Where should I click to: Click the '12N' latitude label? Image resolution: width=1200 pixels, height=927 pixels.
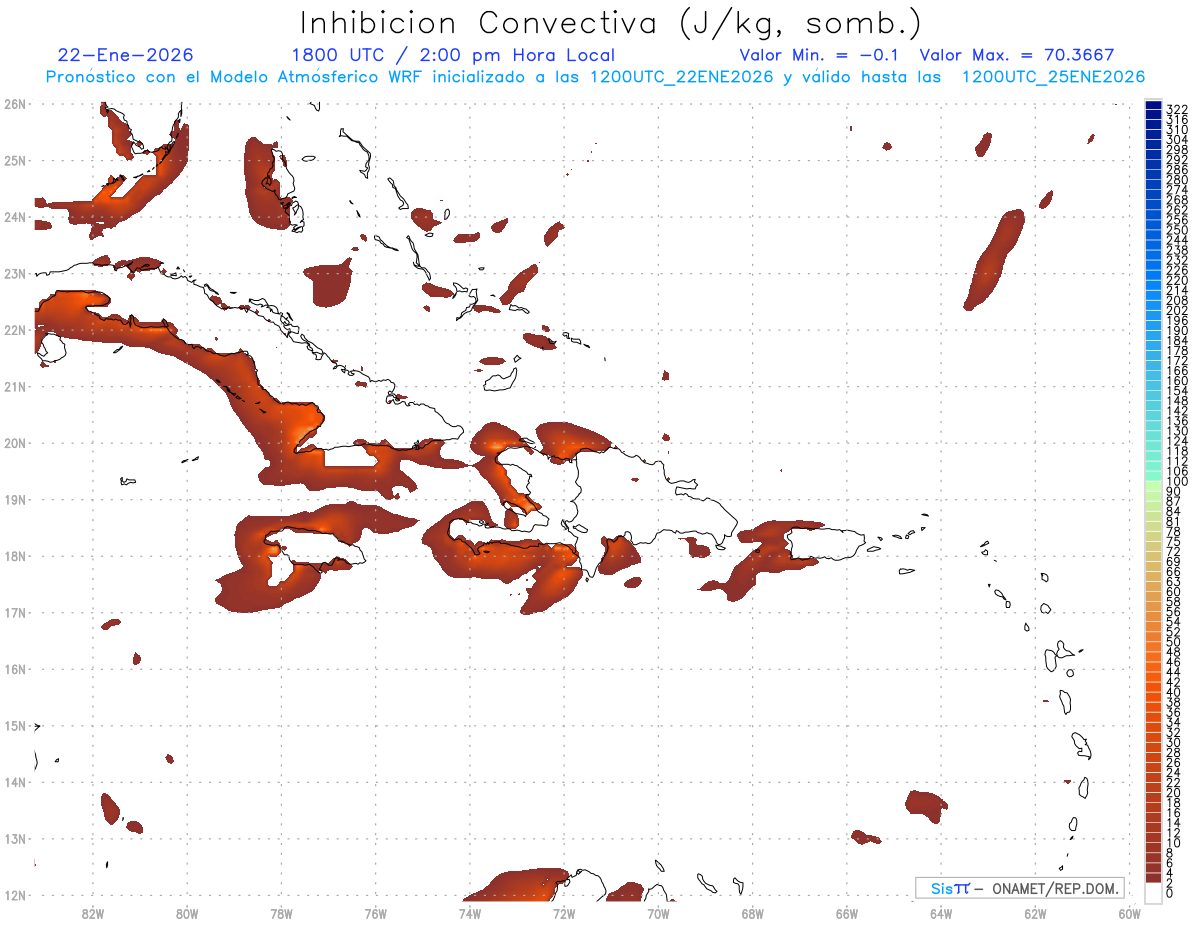coord(15,895)
